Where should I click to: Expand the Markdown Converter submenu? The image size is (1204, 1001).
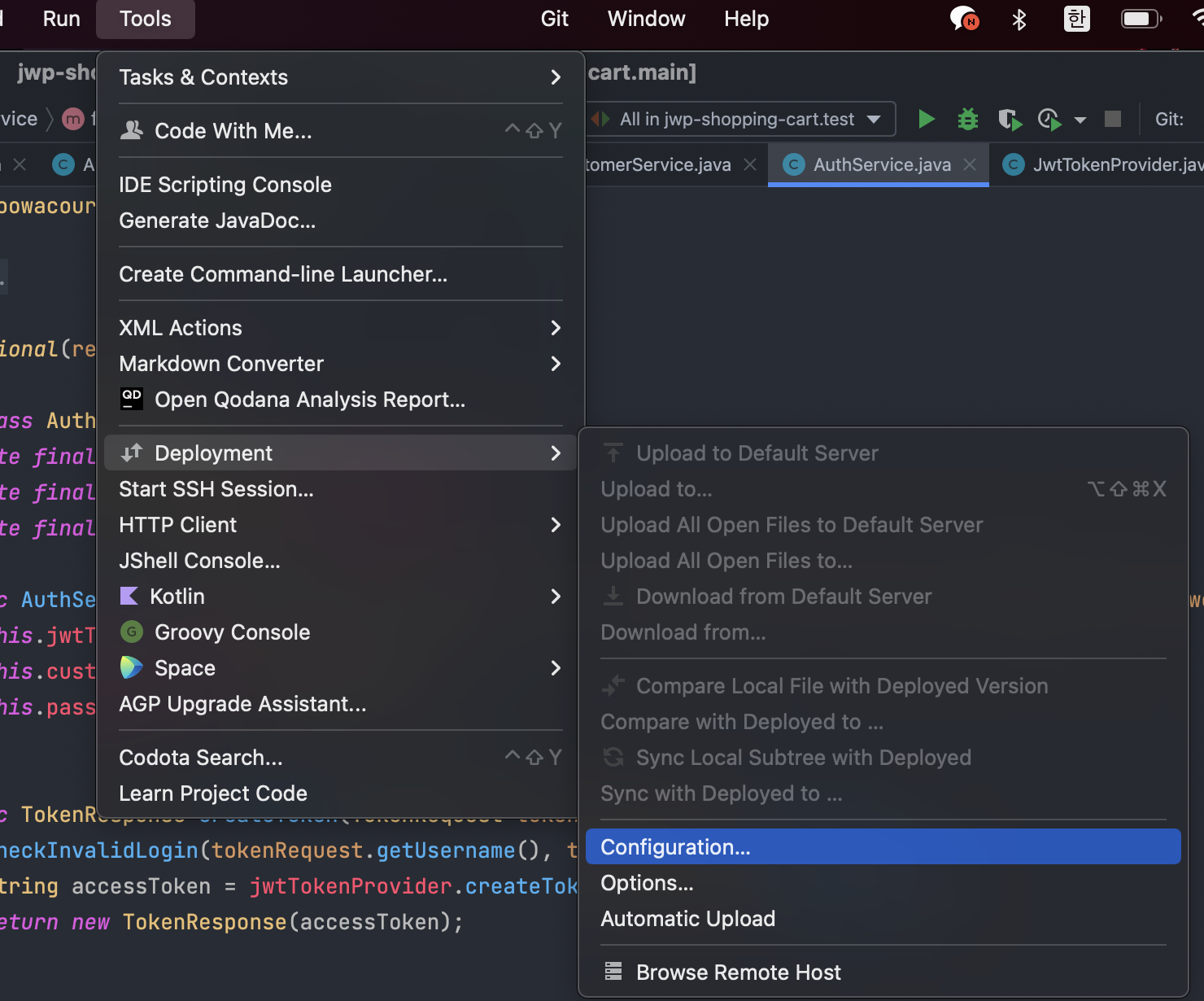[x=340, y=364]
